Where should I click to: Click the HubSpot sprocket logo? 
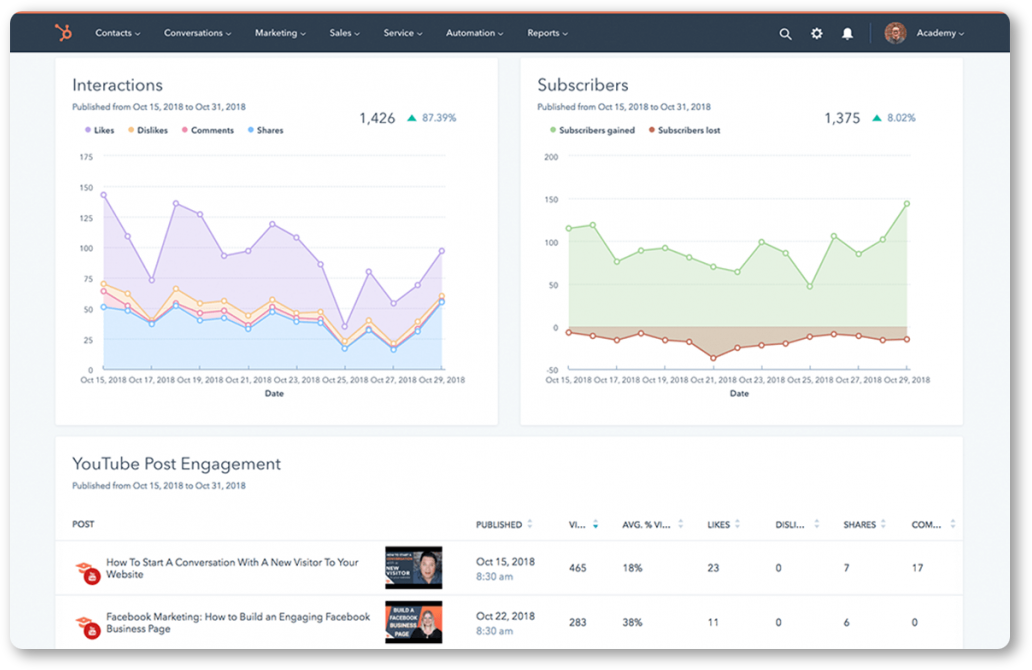coord(63,32)
